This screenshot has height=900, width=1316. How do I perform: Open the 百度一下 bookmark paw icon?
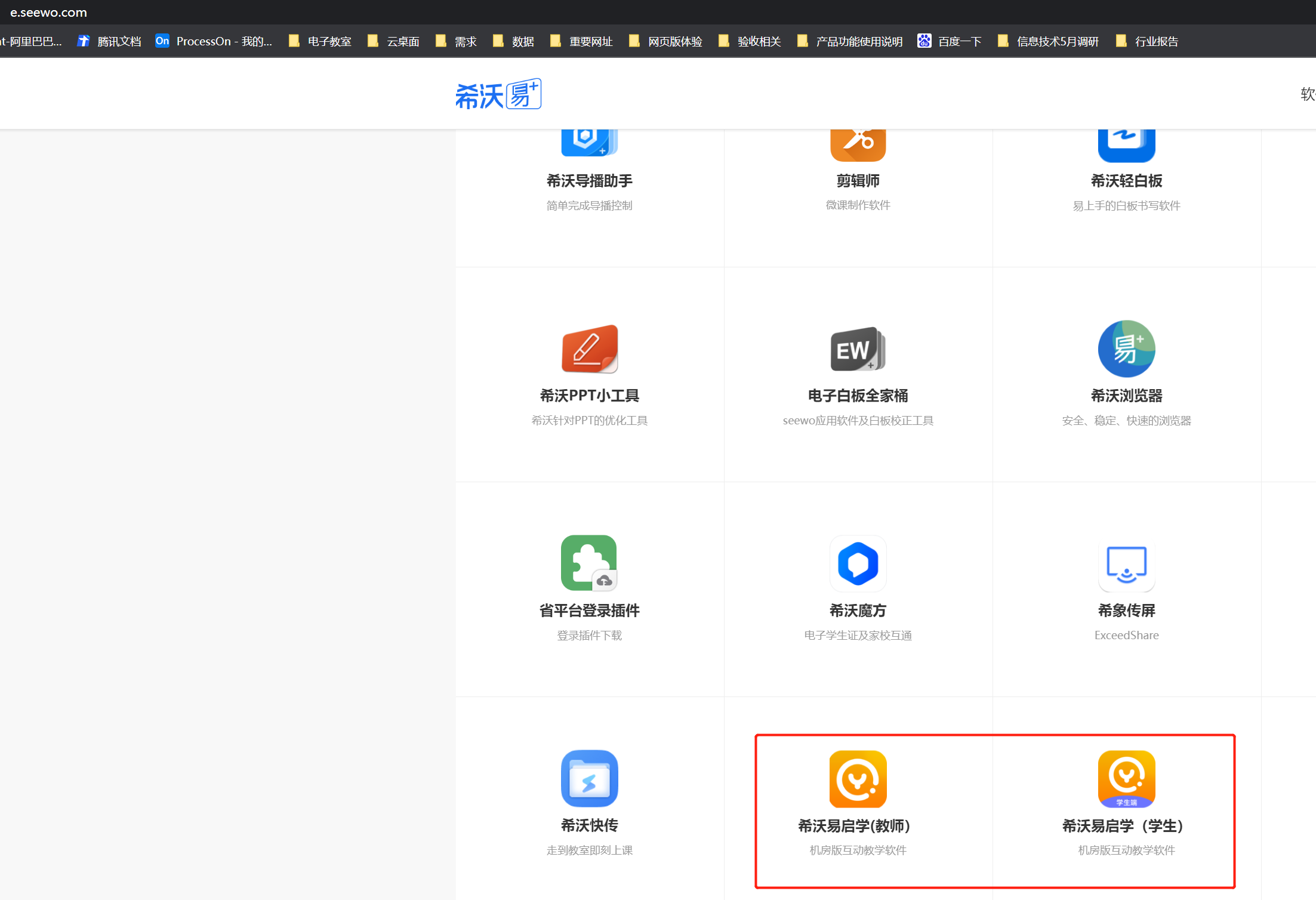tap(924, 41)
